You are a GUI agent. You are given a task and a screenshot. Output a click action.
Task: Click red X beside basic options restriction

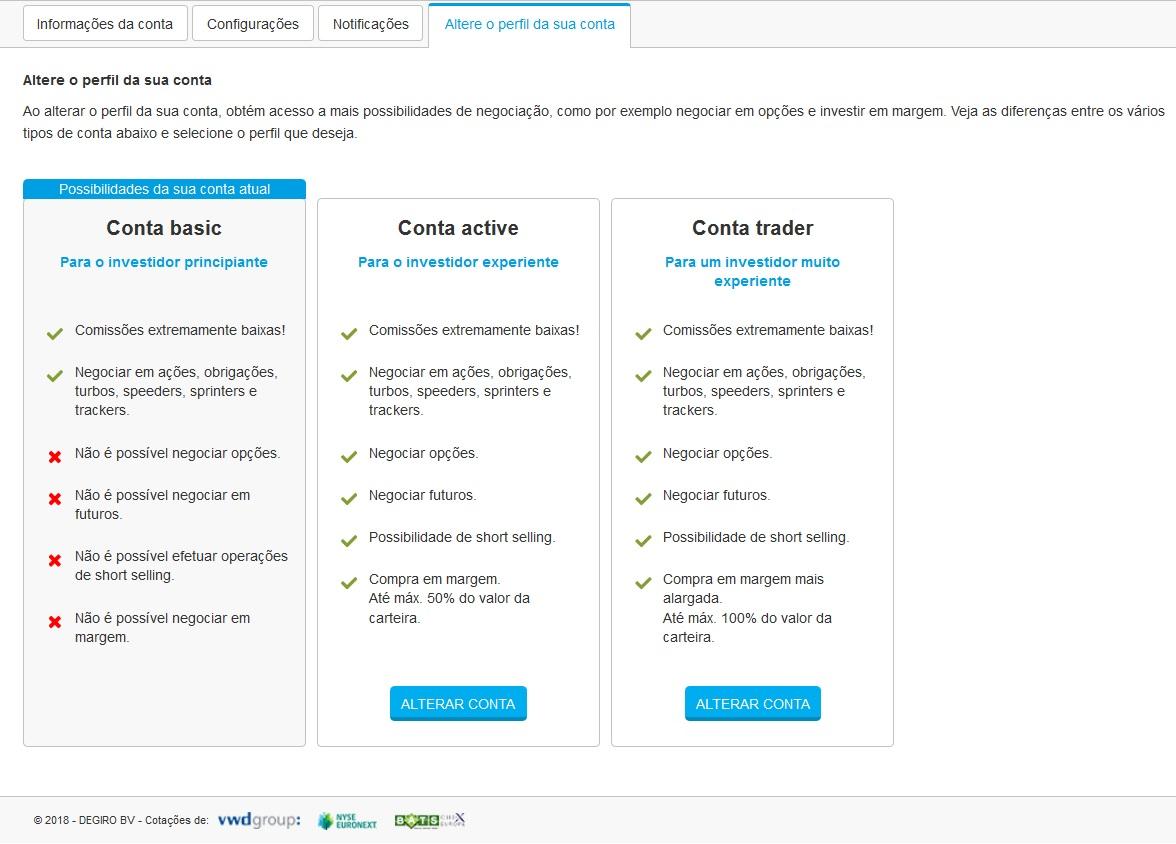[55, 457]
